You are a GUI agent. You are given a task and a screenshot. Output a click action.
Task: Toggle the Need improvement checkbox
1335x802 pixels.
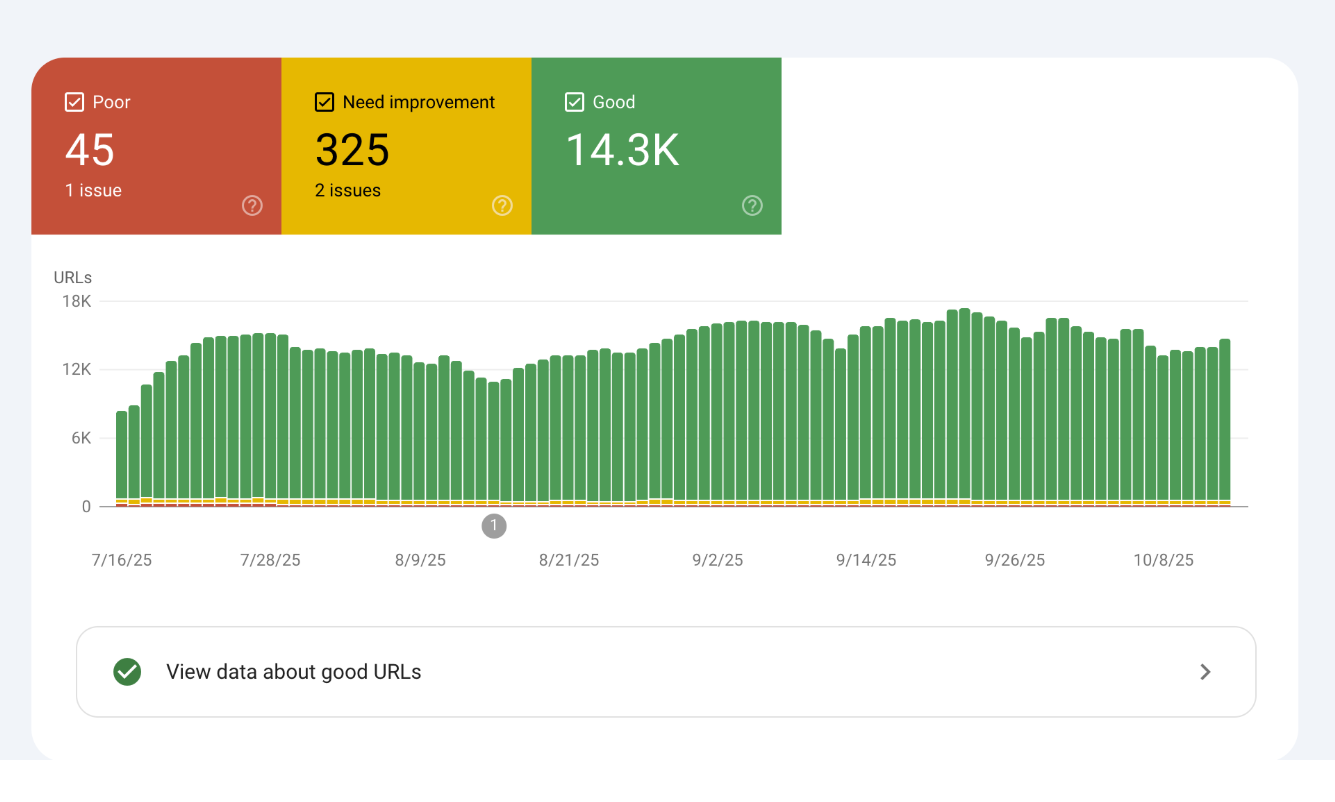324,102
